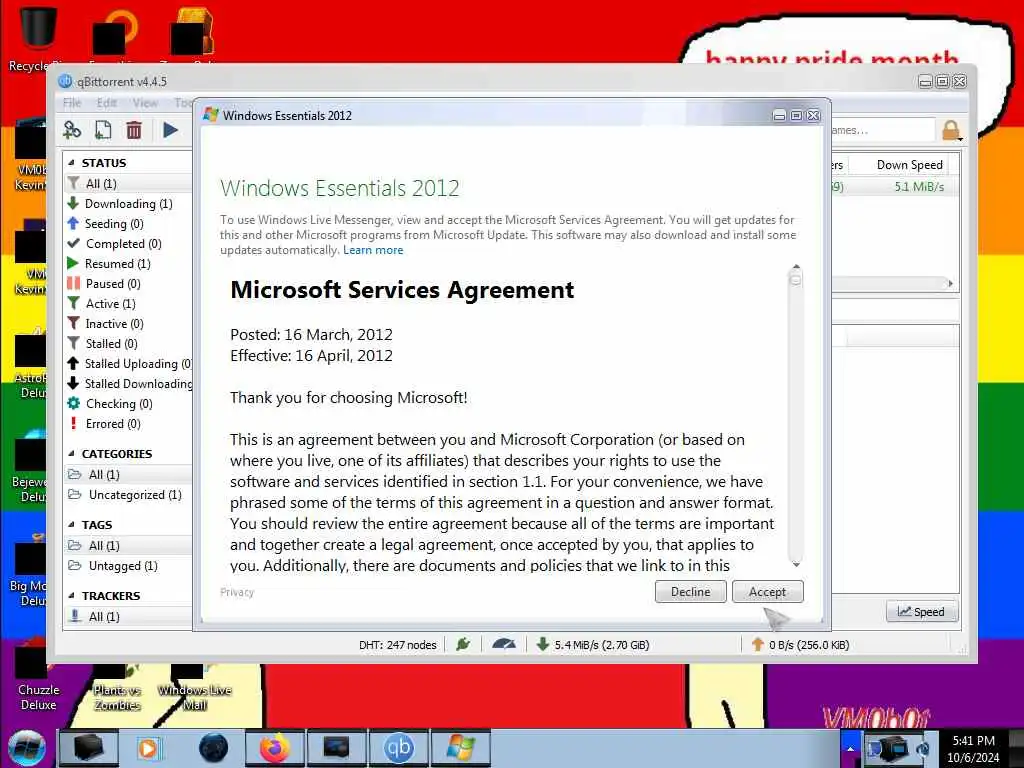Open the Learn more link

(x=373, y=250)
